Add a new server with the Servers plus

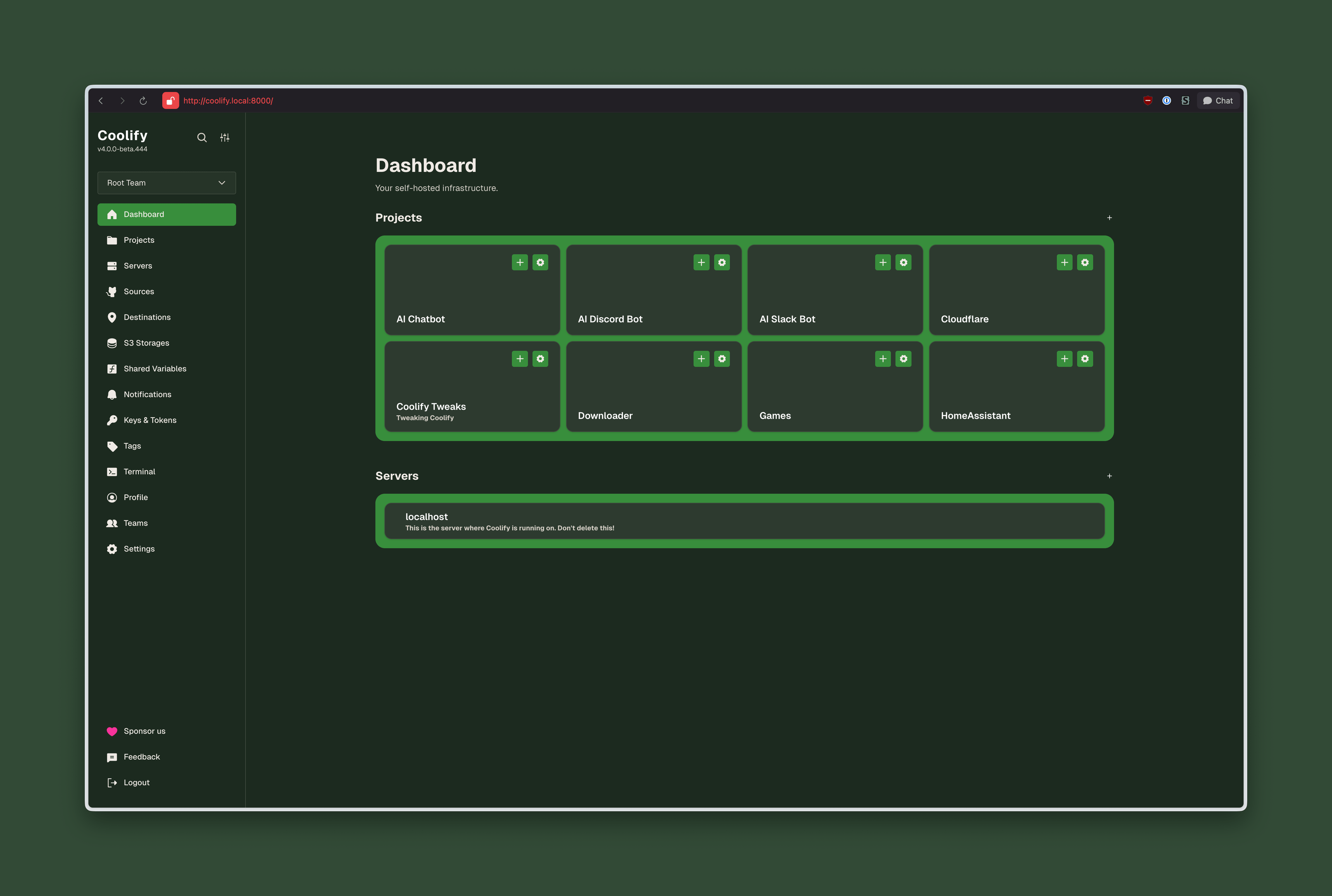point(1109,476)
